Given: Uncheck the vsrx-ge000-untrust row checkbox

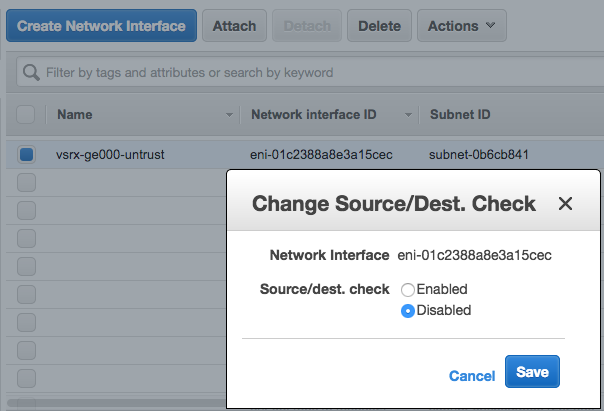Looking at the screenshot, I should [x=26, y=154].
